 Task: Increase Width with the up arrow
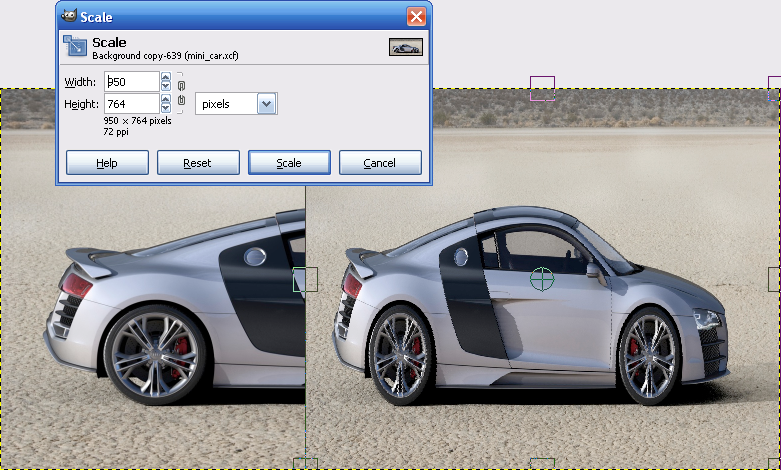click(166, 77)
